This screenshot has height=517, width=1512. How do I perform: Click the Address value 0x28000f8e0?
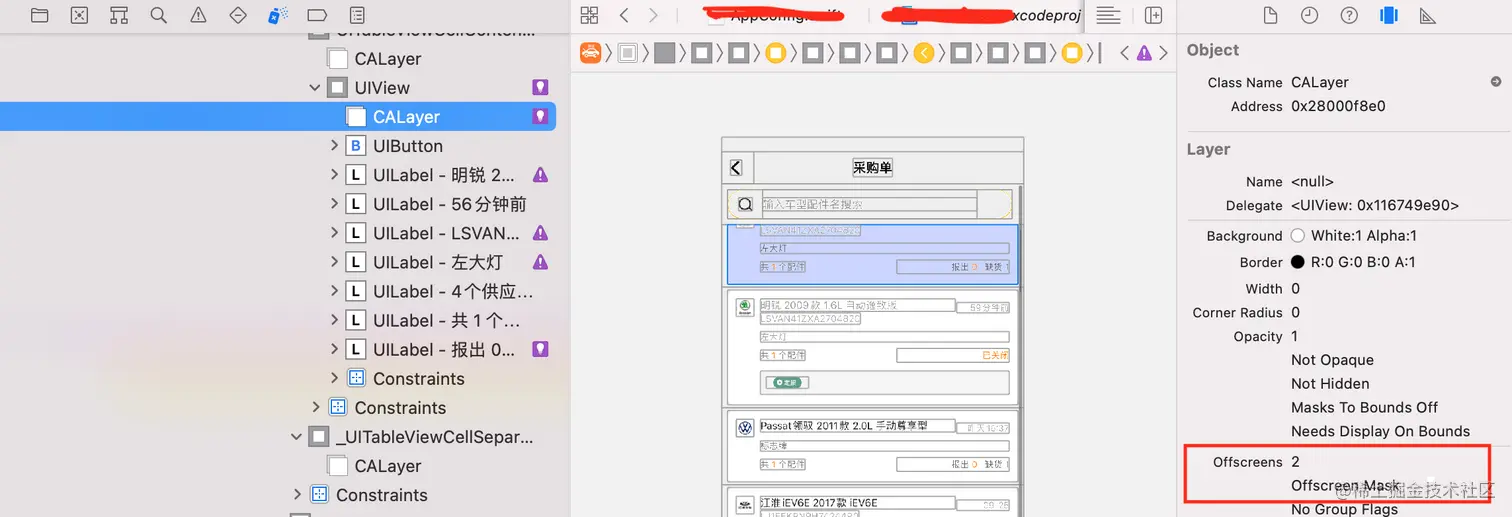(1338, 106)
